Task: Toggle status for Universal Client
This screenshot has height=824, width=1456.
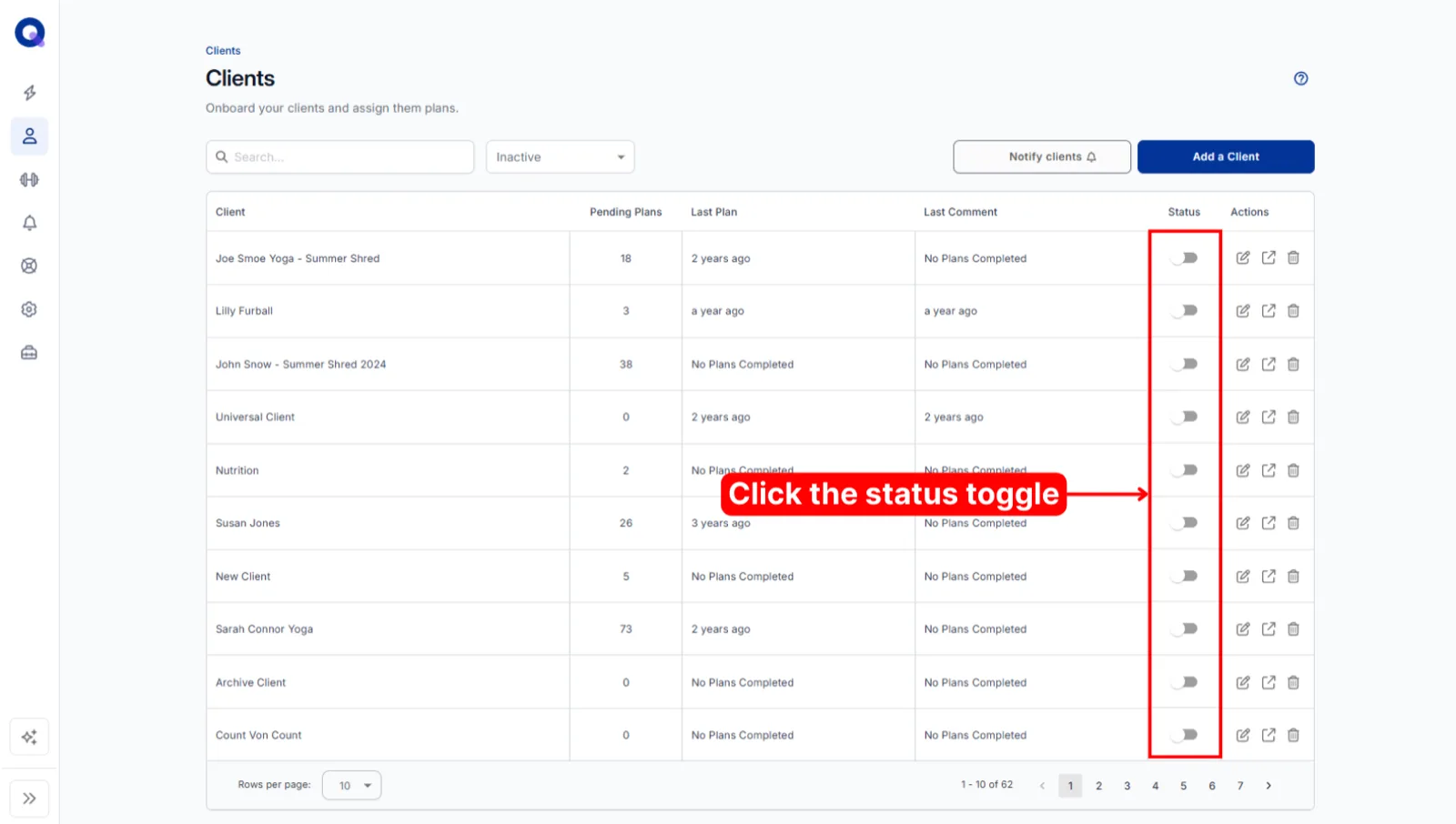Action: point(1184,417)
